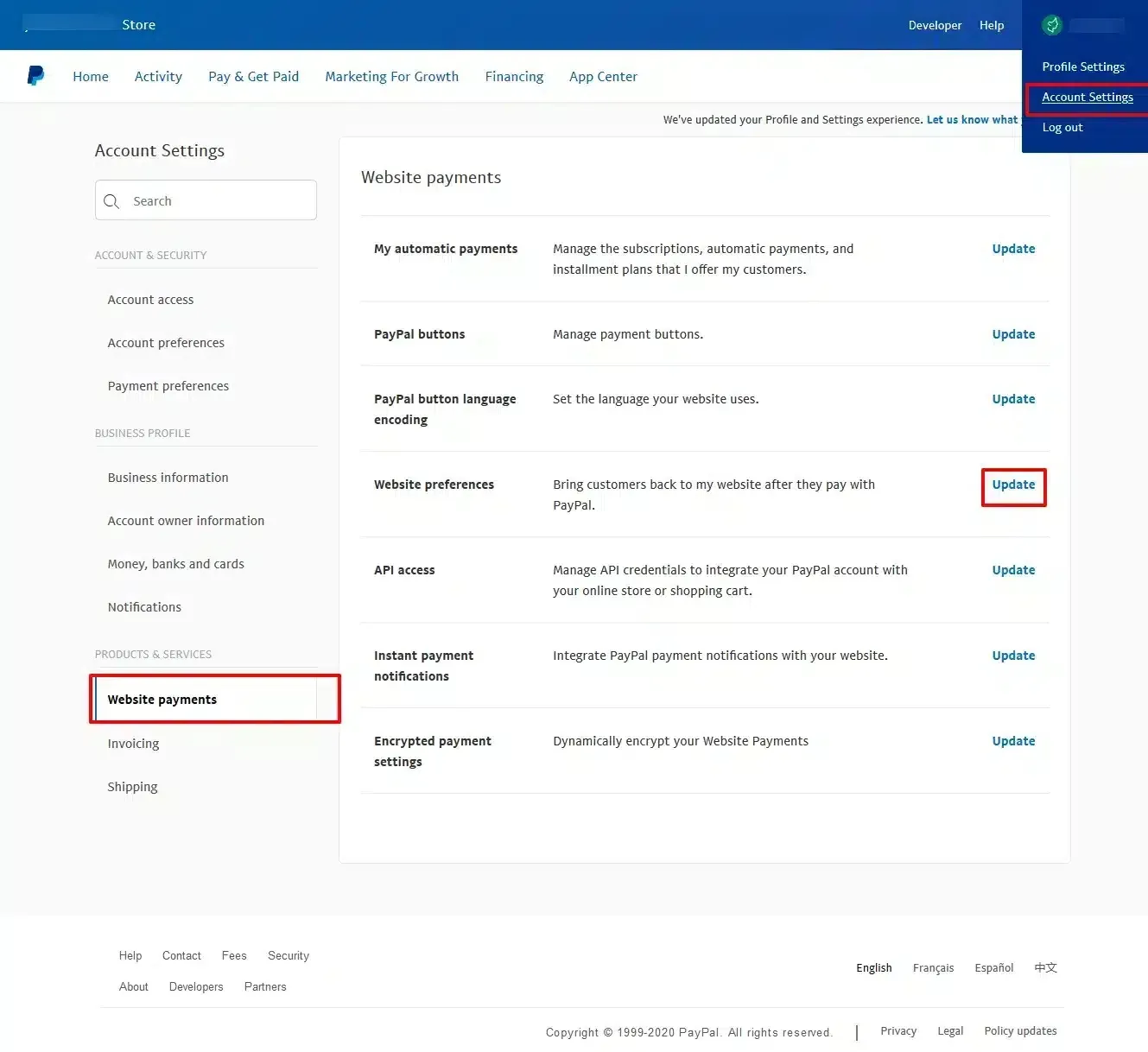
Task: Click the search magnifier icon in Account Settings
Action: click(111, 200)
